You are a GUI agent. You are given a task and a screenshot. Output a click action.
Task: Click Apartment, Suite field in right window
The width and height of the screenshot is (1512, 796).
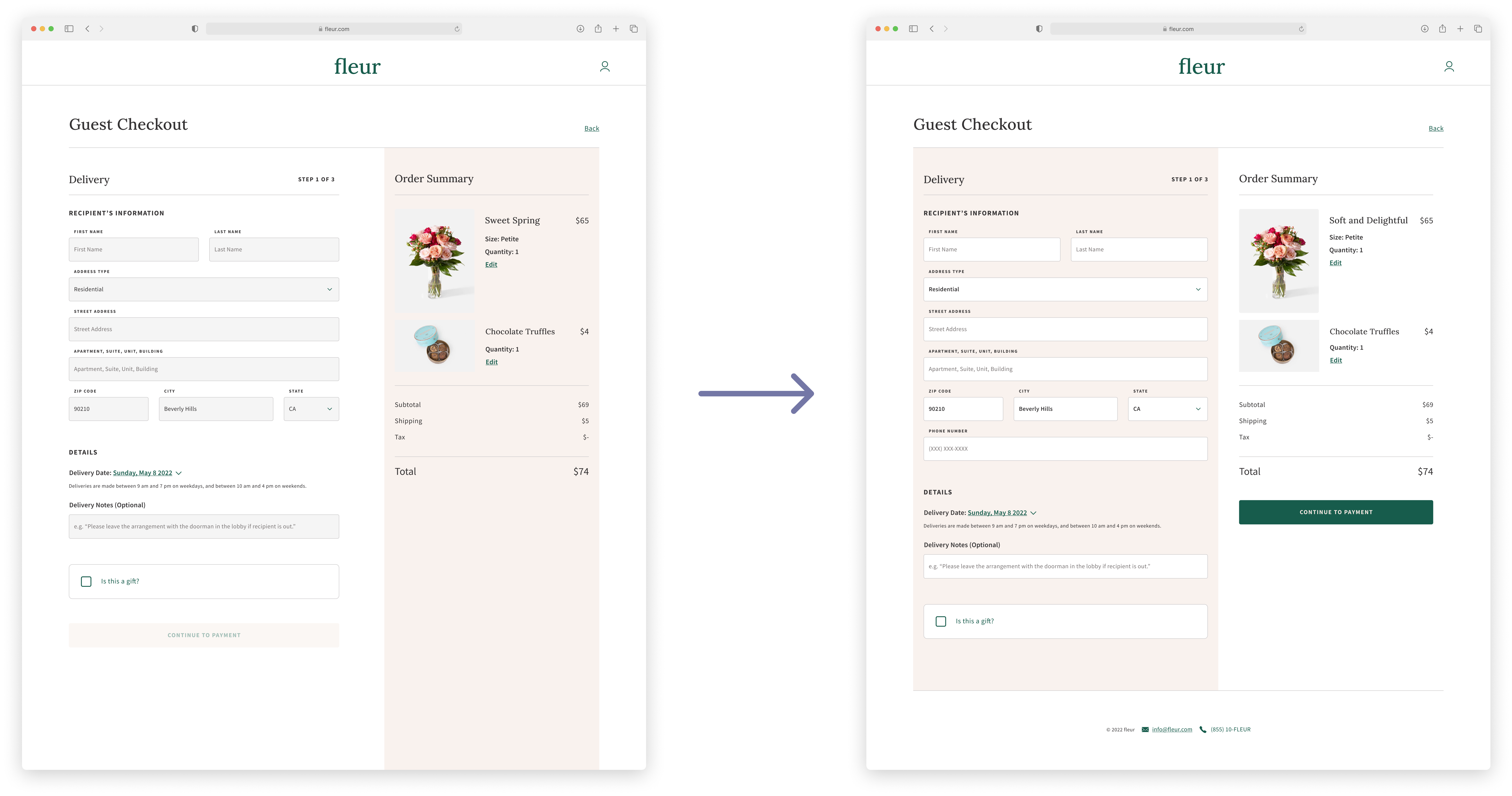pyautogui.click(x=1065, y=369)
